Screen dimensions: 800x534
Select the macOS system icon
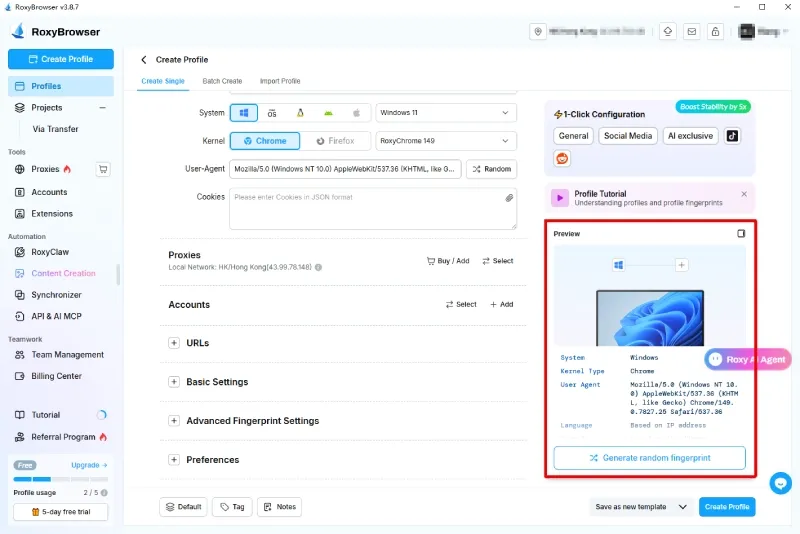point(272,113)
